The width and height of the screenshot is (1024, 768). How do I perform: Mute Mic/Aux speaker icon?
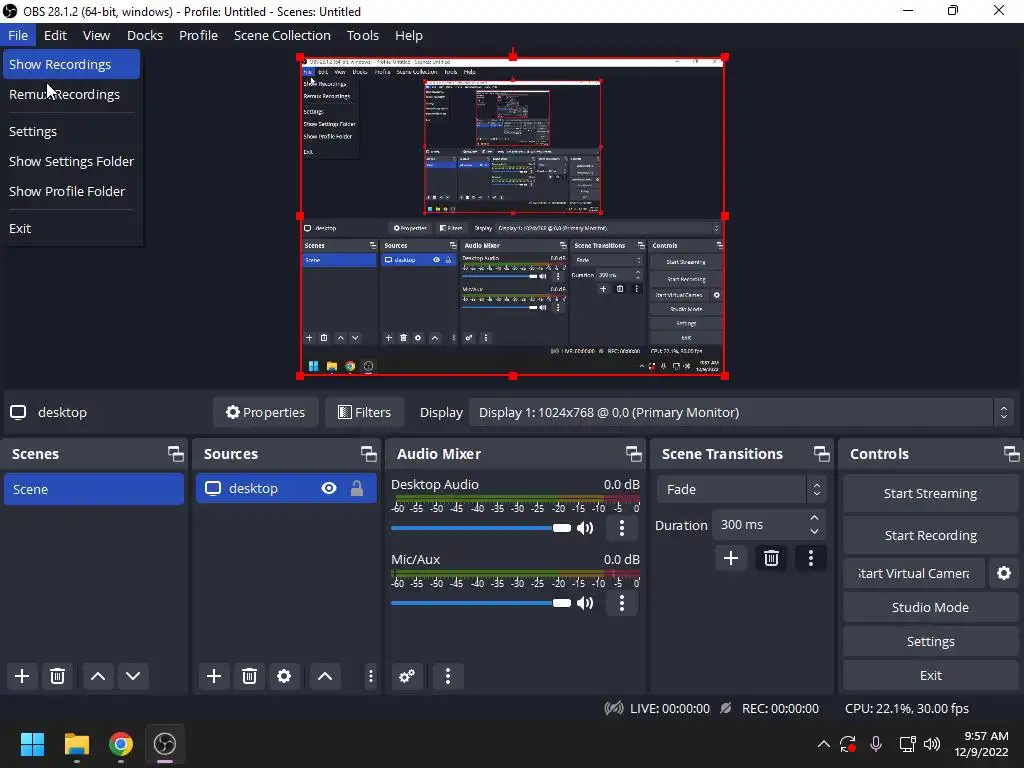[585, 603]
